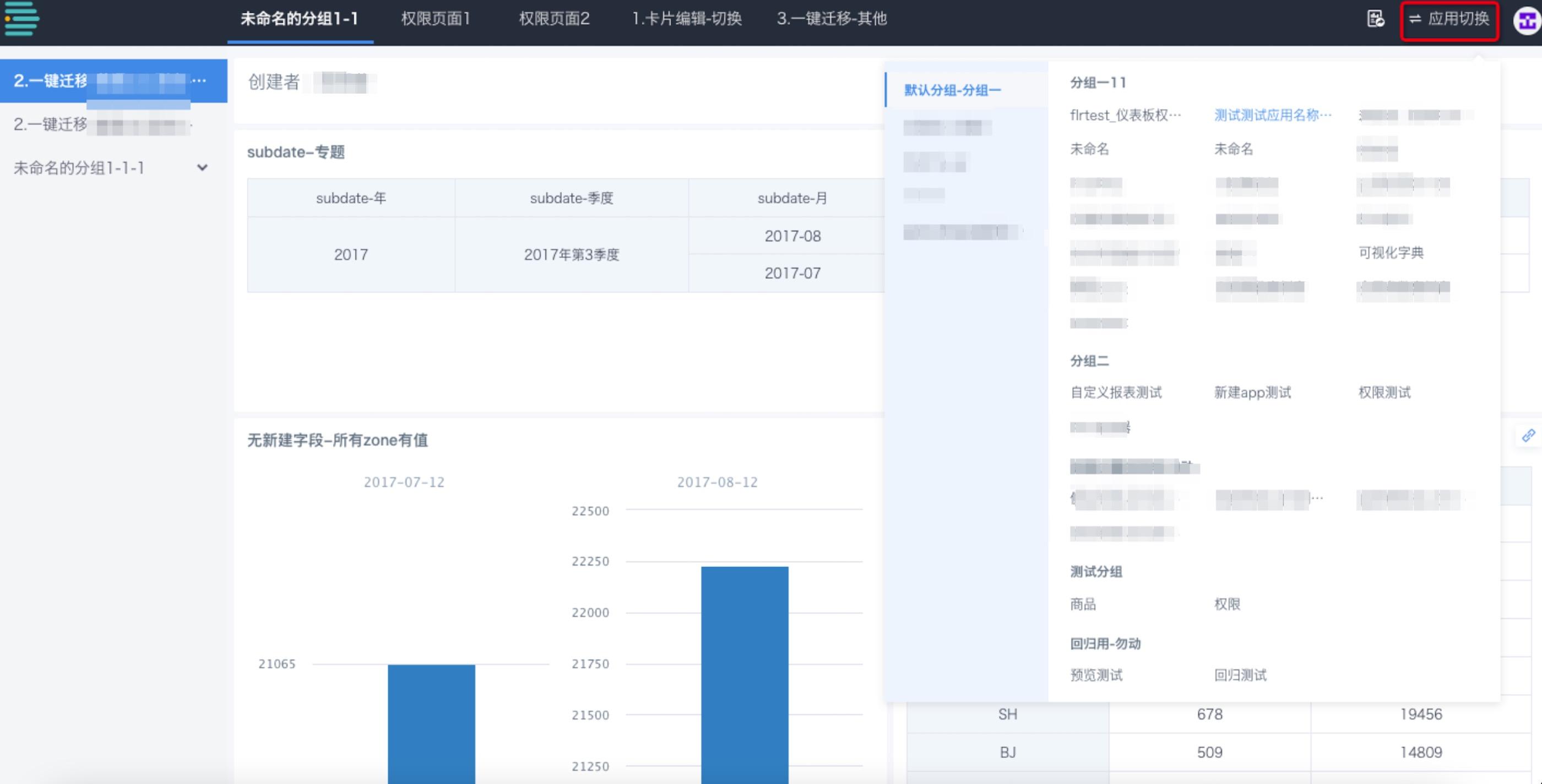This screenshot has height=784, width=1542.
Task: Expand the 未命名的分组1-1-1 group chevron
Action: coord(202,168)
